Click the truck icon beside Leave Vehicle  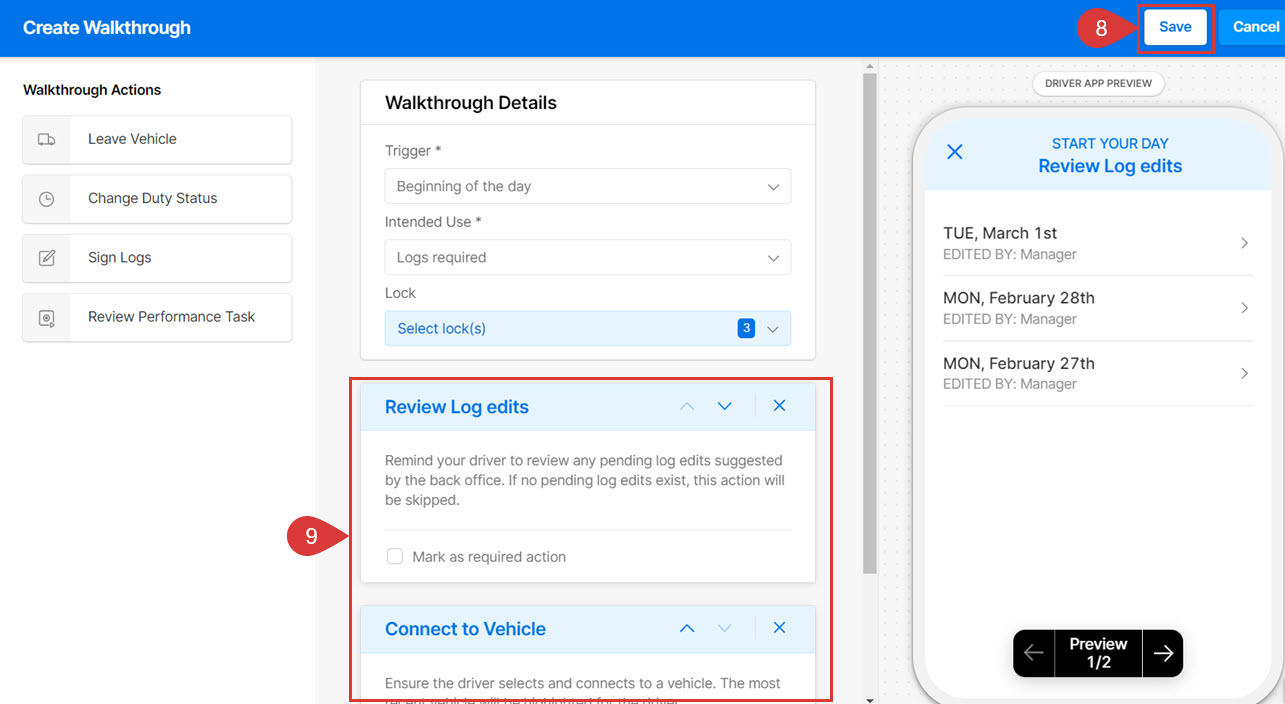(46, 140)
